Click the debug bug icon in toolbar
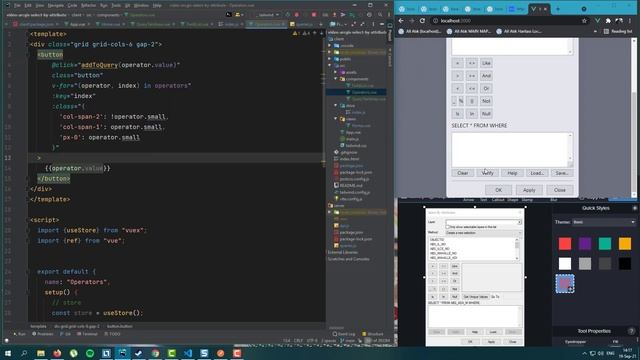 [x=296, y=15]
